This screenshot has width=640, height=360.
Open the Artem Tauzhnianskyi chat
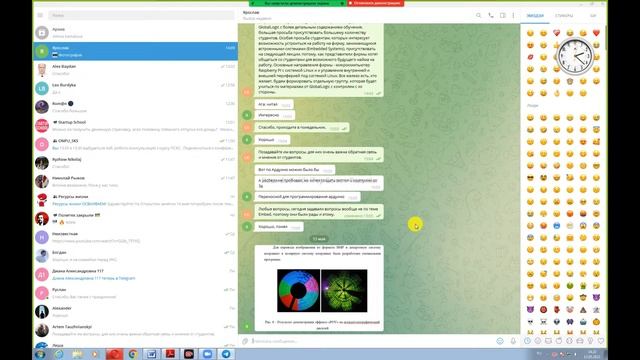[136, 330]
